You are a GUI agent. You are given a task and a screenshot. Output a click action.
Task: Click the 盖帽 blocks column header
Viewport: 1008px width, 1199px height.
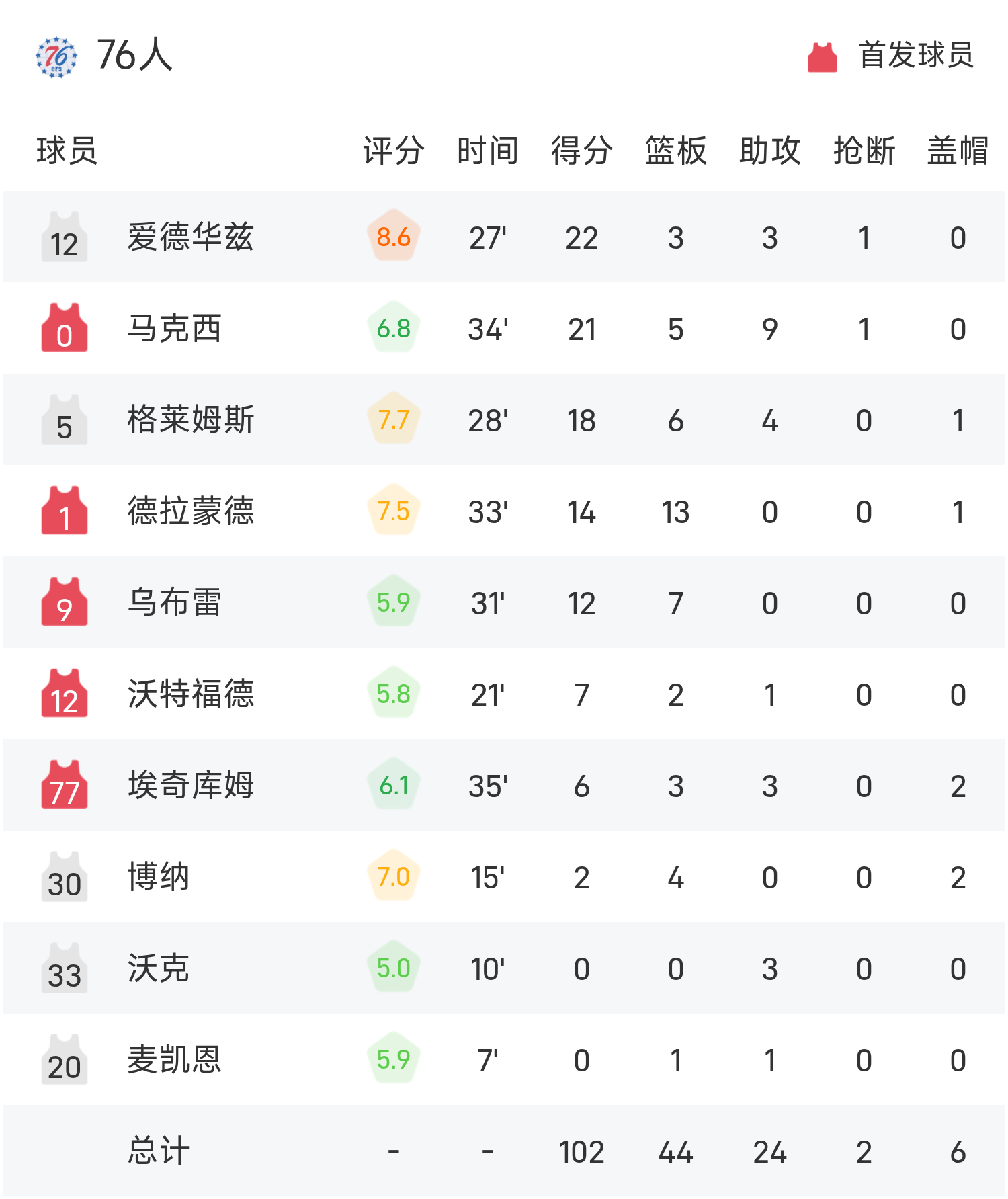pyautogui.click(x=958, y=150)
